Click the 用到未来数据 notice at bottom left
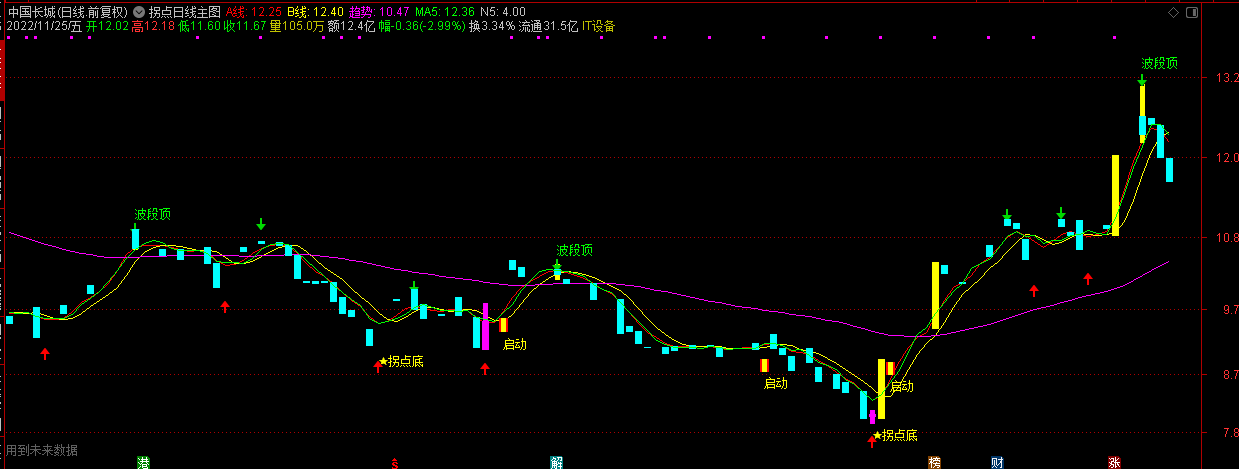 (41, 450)
